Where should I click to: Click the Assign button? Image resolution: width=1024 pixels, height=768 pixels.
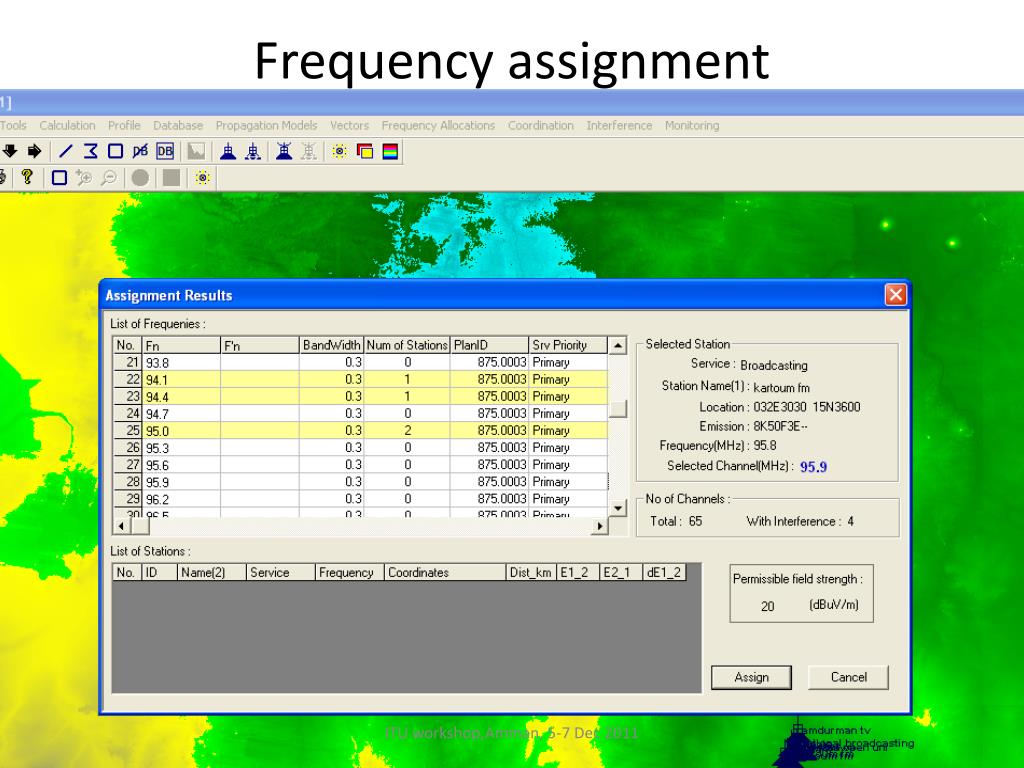pos(751,677)
